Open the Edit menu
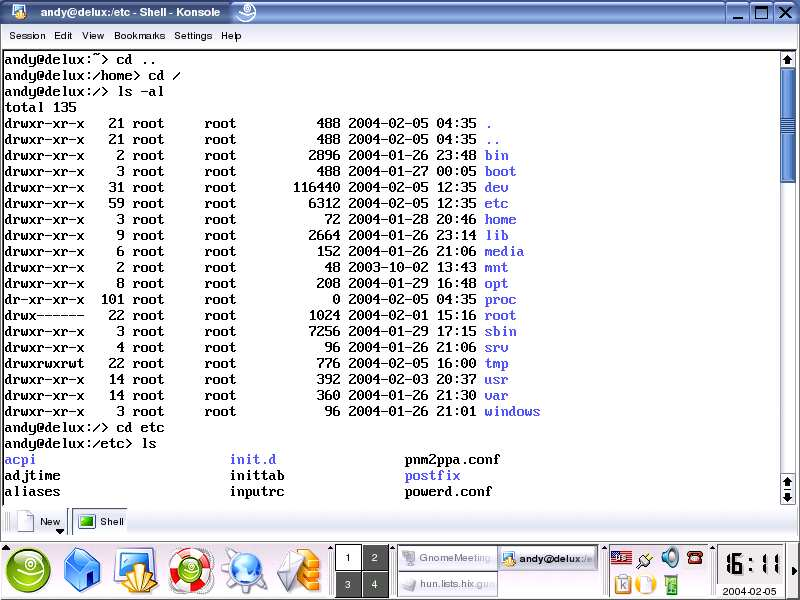The height and width of the screenshot is (600, 800). click(x=63, y=36)
